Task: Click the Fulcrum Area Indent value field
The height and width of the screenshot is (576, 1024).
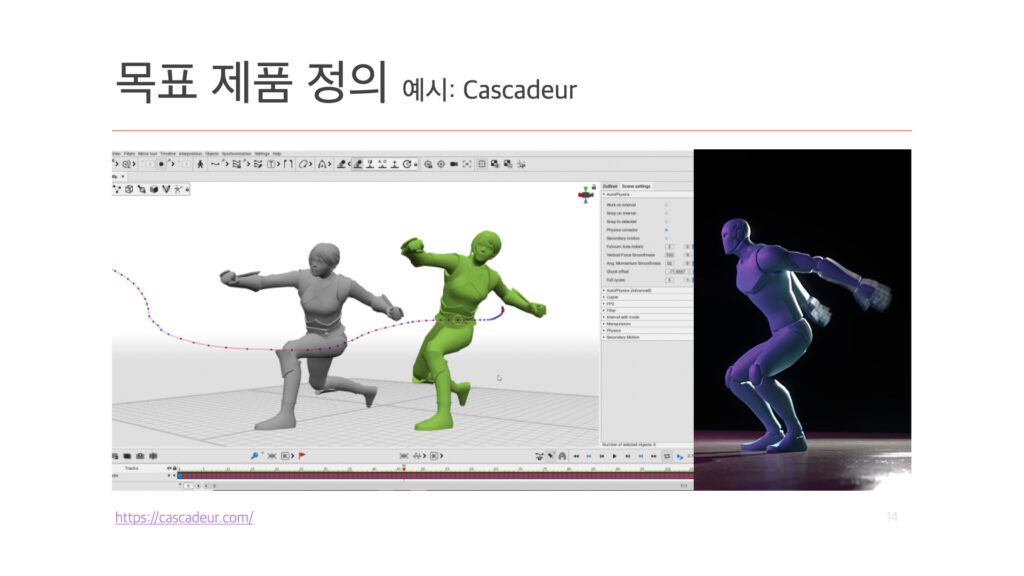Action: click(669, 247)
